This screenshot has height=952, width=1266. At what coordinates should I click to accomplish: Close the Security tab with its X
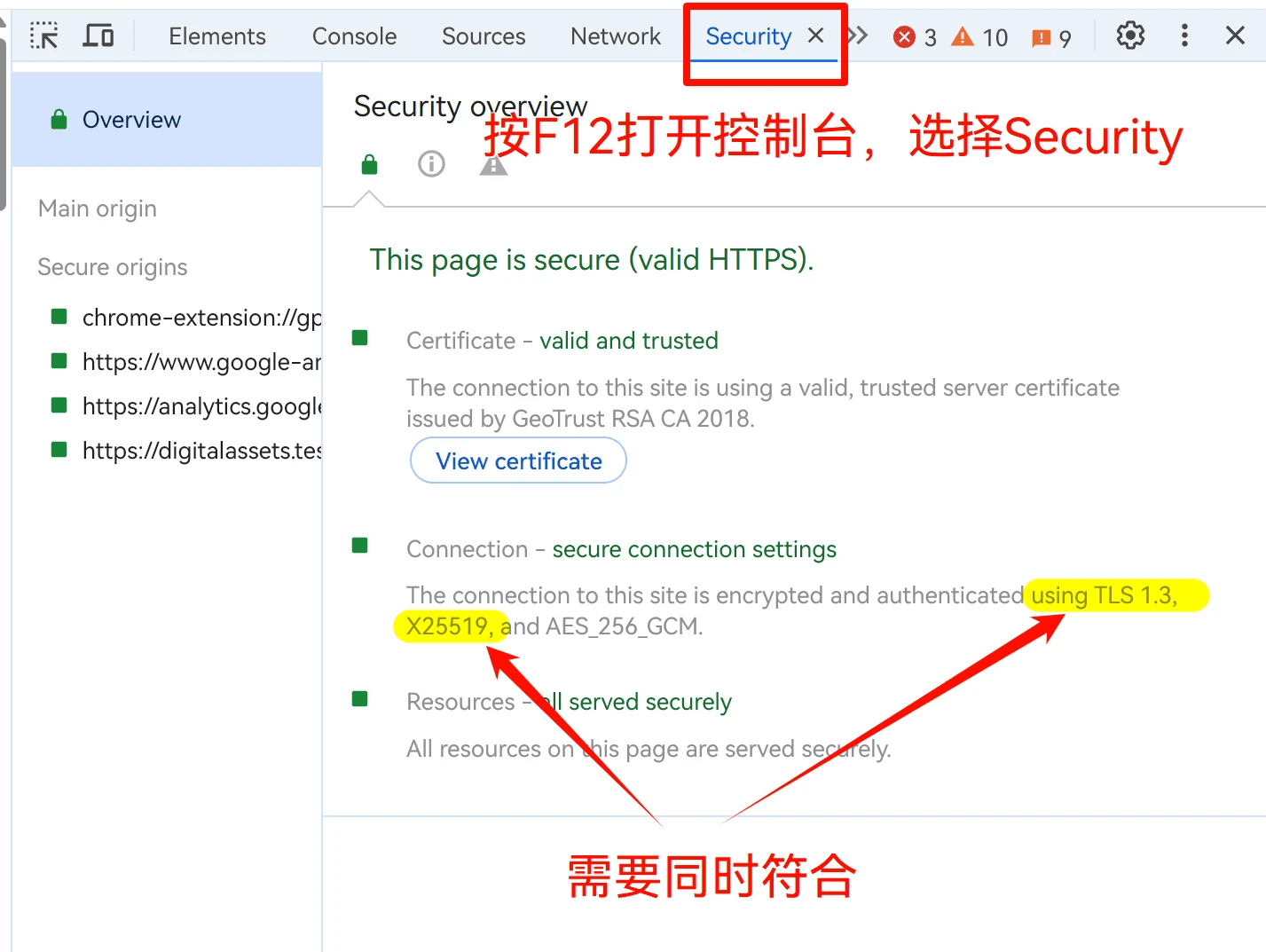815,35
